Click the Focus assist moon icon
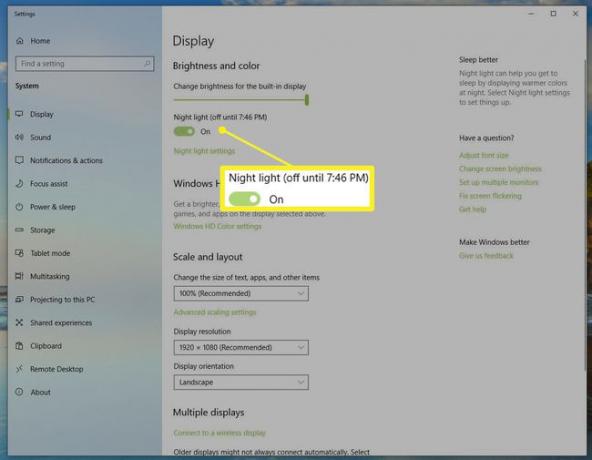This screenshot has height=460, width=592. click(19, 184)
